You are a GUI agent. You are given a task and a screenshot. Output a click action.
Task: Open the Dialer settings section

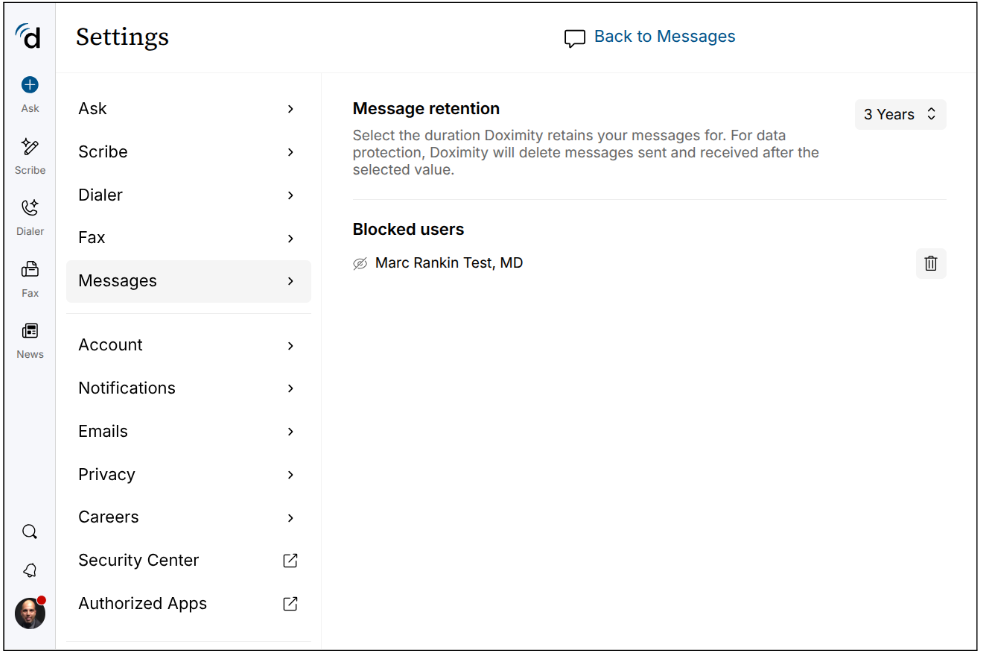(x=188, y=195)
